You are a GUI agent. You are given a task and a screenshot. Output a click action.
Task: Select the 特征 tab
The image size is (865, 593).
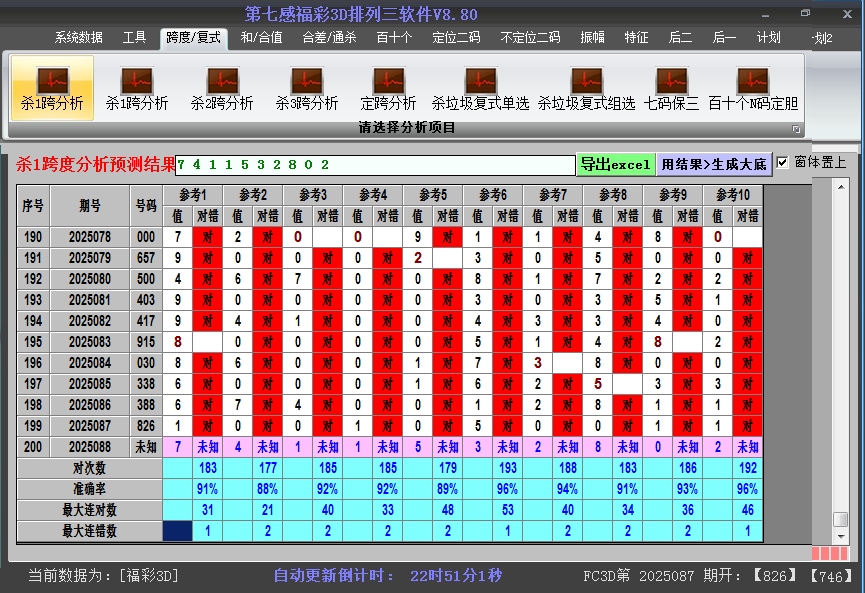(636, 38)
